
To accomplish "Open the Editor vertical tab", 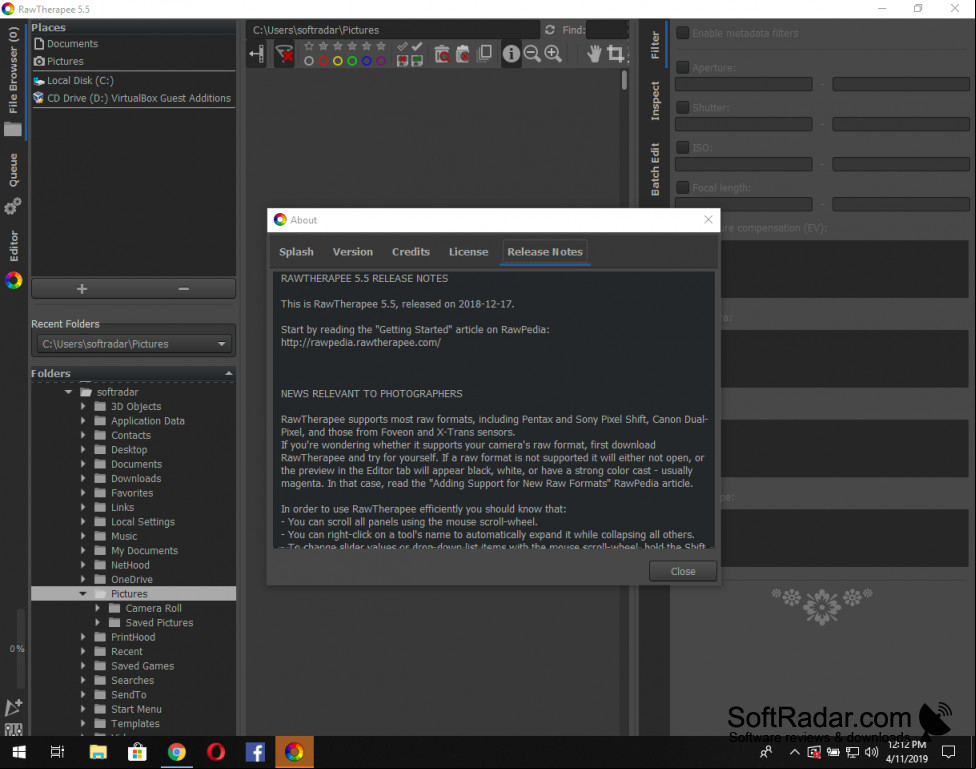I will (x=13, y=258).
